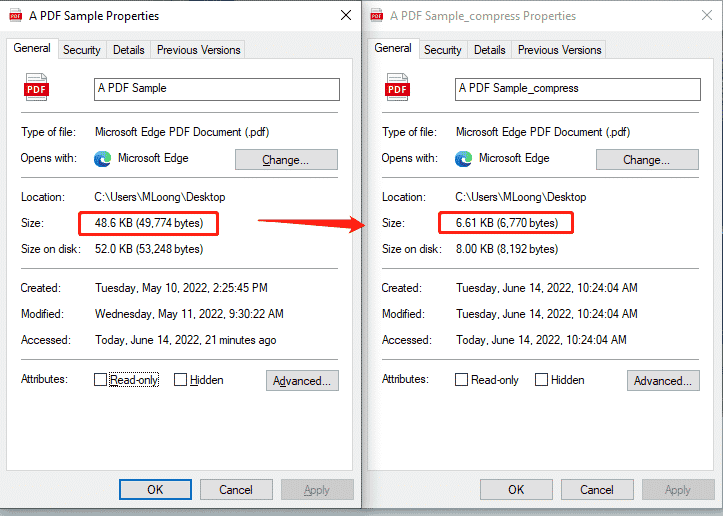The image size is (723, 516).
Task: Open Advanced... attributes in right dialog
Action: (663, 380)
